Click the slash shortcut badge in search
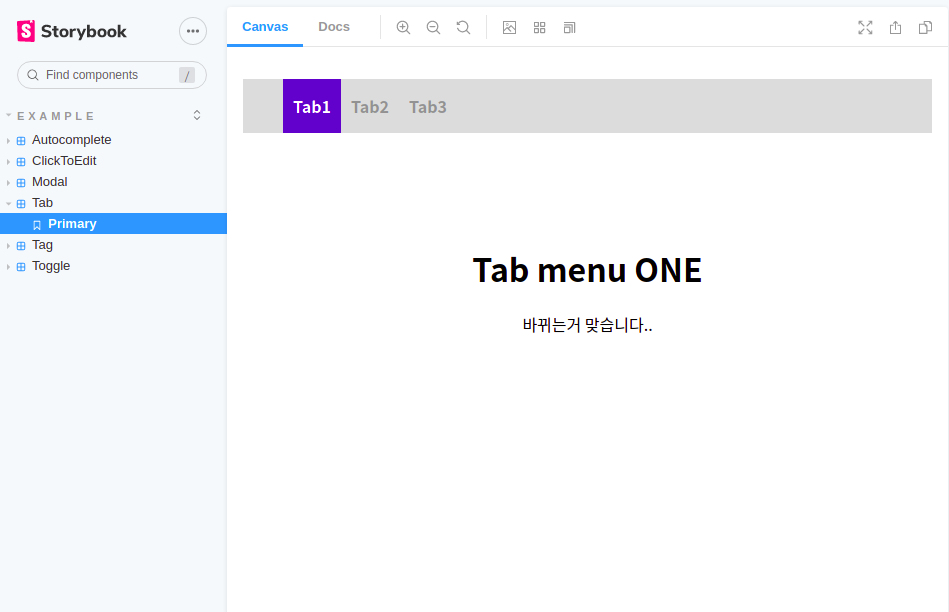 (x=187, y=75)
